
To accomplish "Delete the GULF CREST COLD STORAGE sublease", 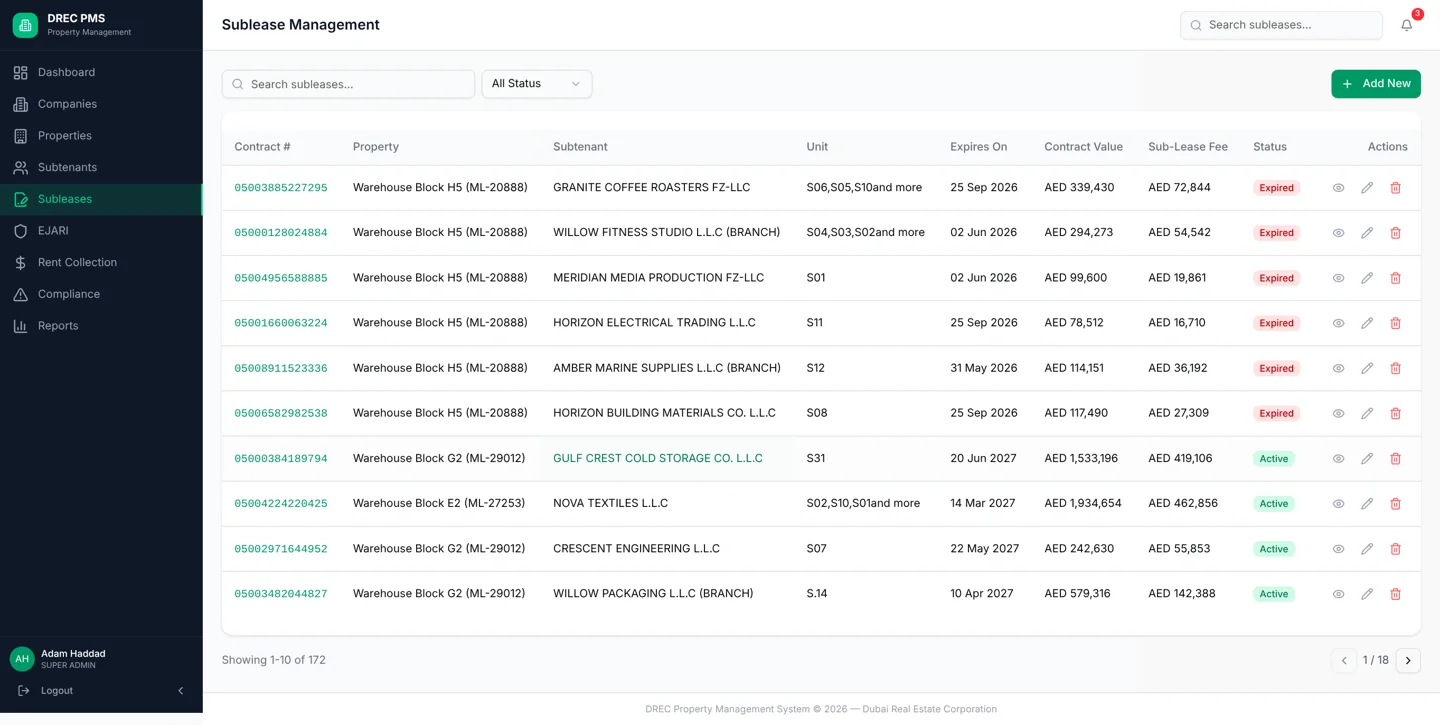I will [x=1395, y=459].
